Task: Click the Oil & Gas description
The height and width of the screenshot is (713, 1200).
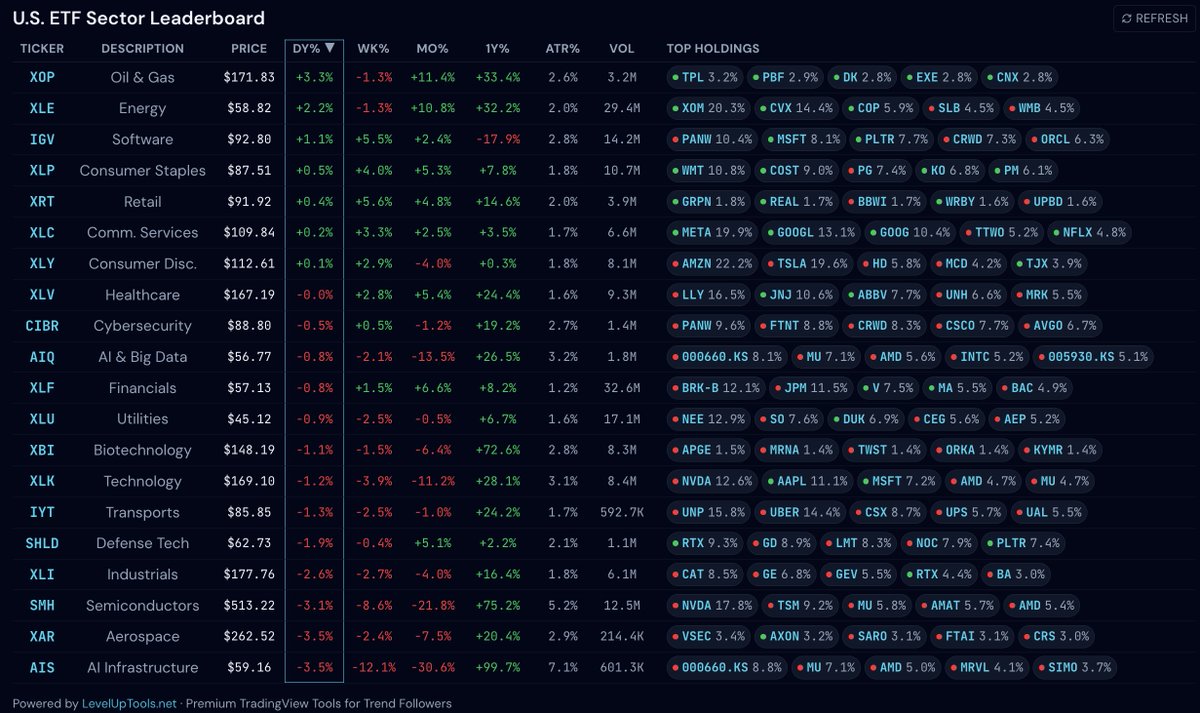Action: (142, 77)
